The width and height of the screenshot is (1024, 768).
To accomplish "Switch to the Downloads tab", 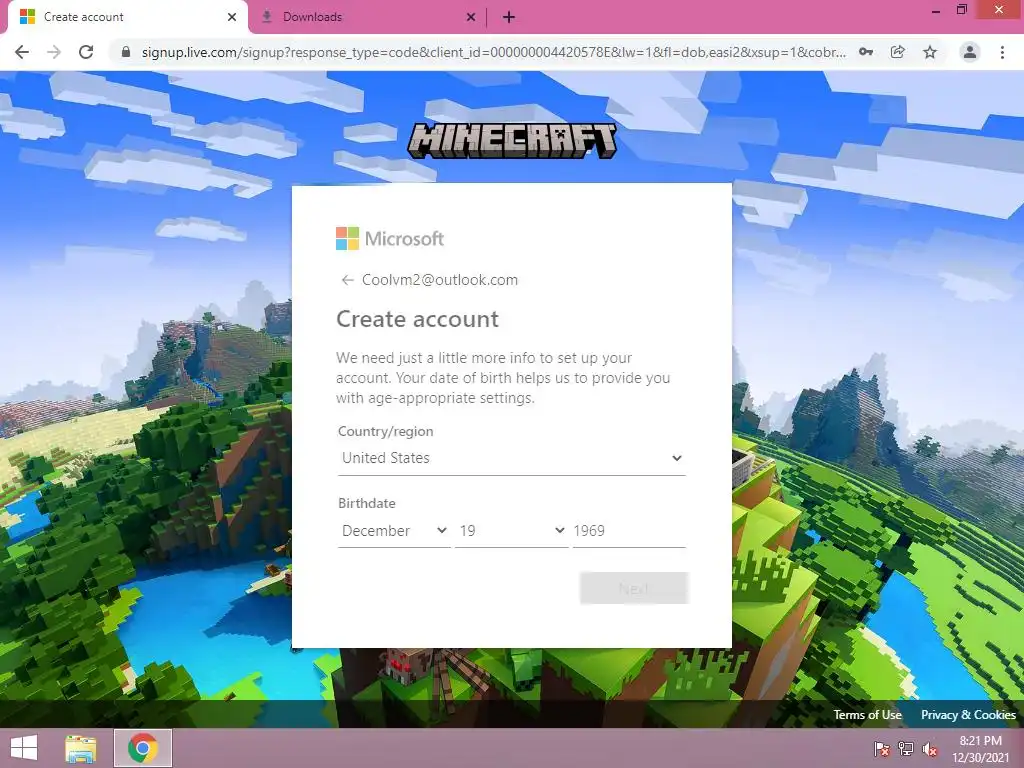I will coord(368,17).
